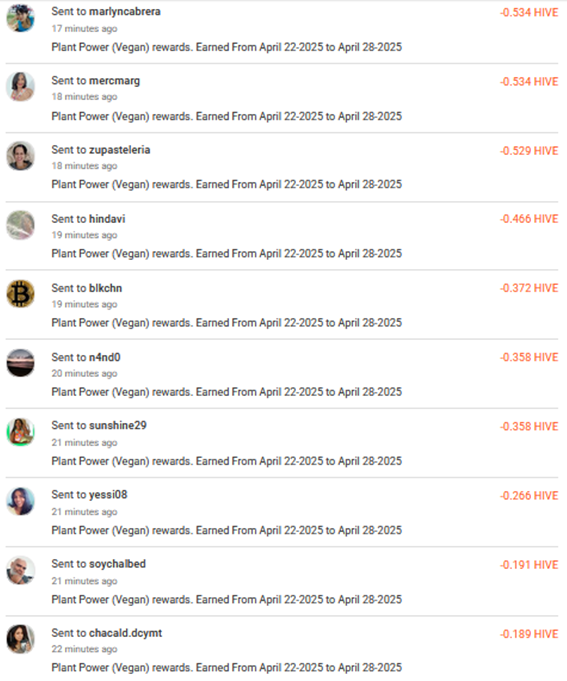Click sunshine29's green-ringed avatar
Viewport: 567px width, 681px height.
click(x=20, y=432)
